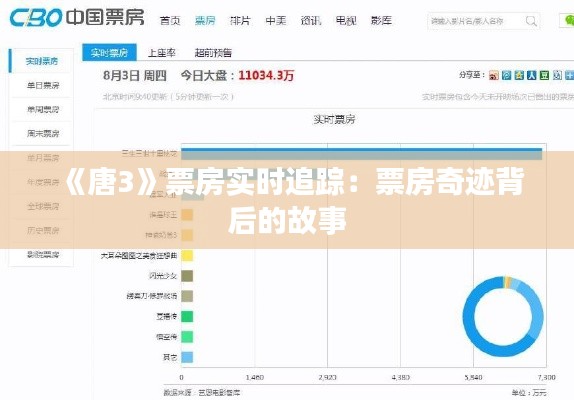
Task: Select 单周票房 in the left sidebar
Action: (x=43, y=109)
